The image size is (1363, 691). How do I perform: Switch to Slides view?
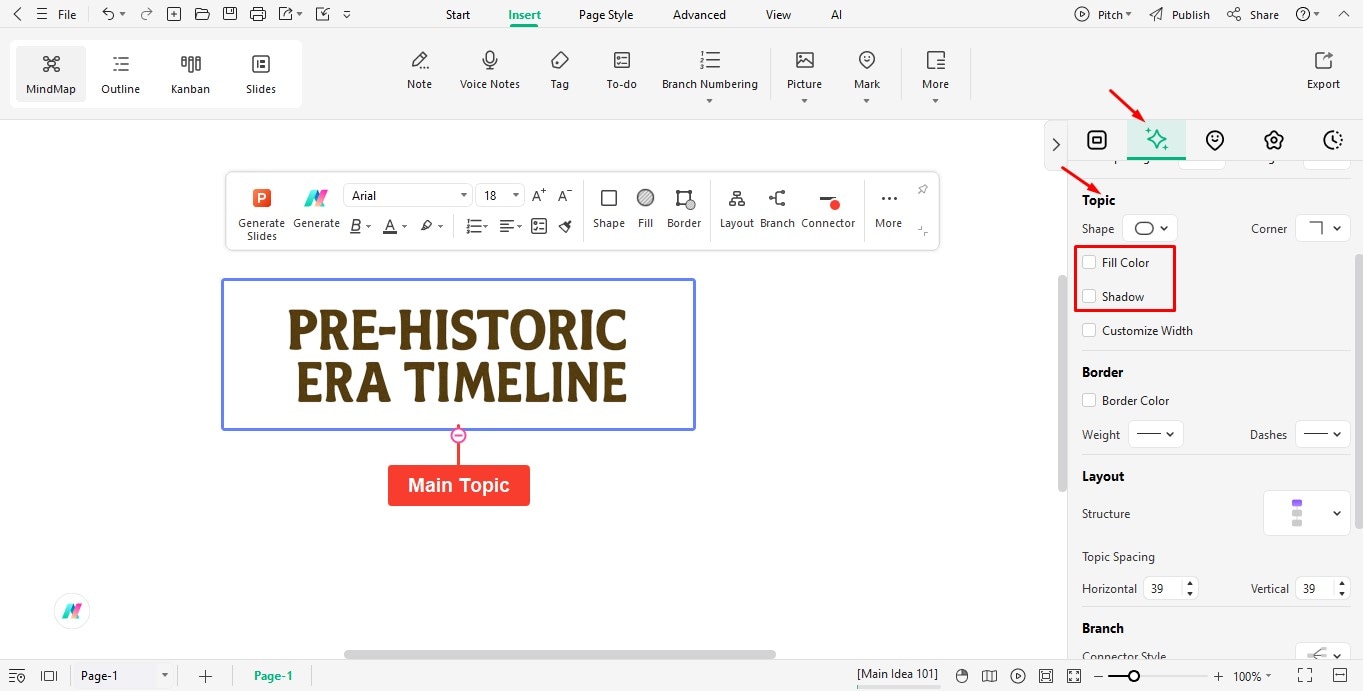coord(261,74)
